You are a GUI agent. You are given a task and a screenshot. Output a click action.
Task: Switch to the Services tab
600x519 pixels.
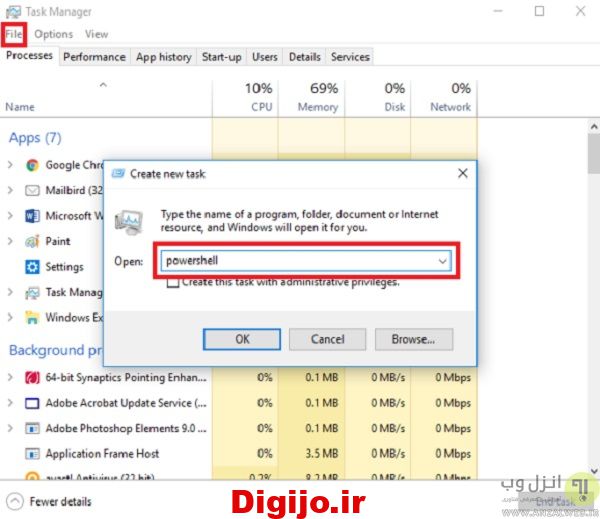(350, 57)
